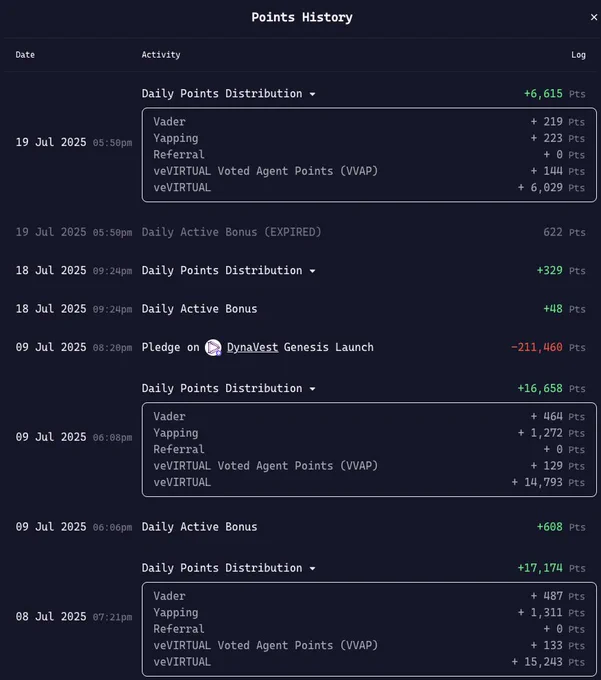The image size is (601, 680).
Task: Click the Date column header
Action: click(25, 55)
